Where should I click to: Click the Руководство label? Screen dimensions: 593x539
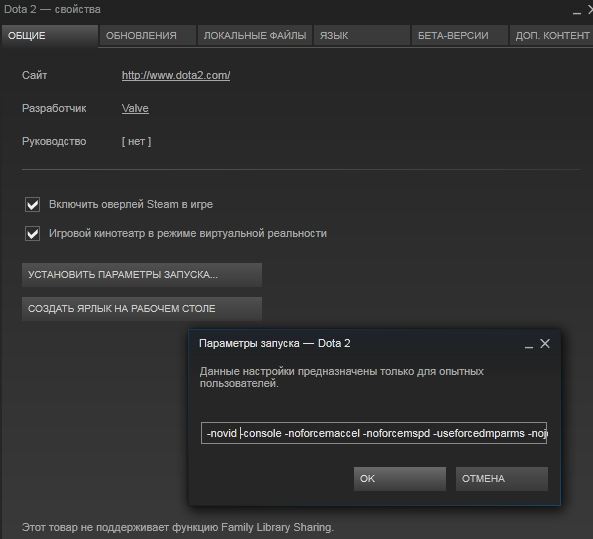click(x=54, y=141)
